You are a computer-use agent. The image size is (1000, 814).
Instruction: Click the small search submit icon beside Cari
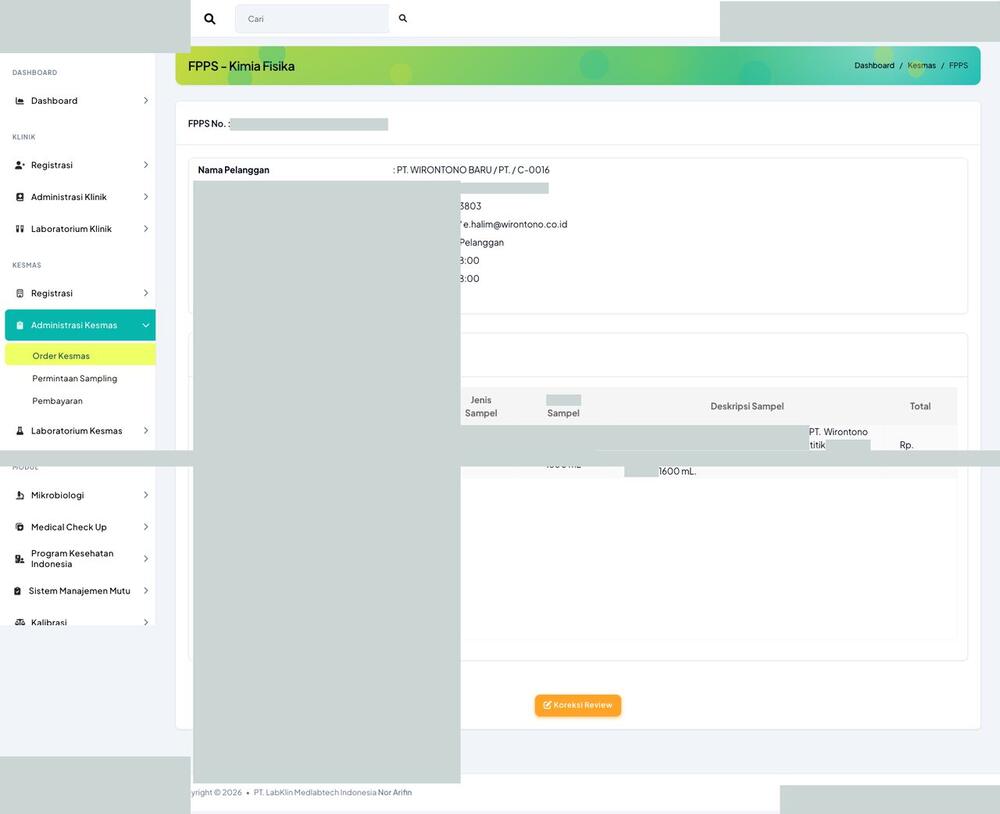[403, 18]
